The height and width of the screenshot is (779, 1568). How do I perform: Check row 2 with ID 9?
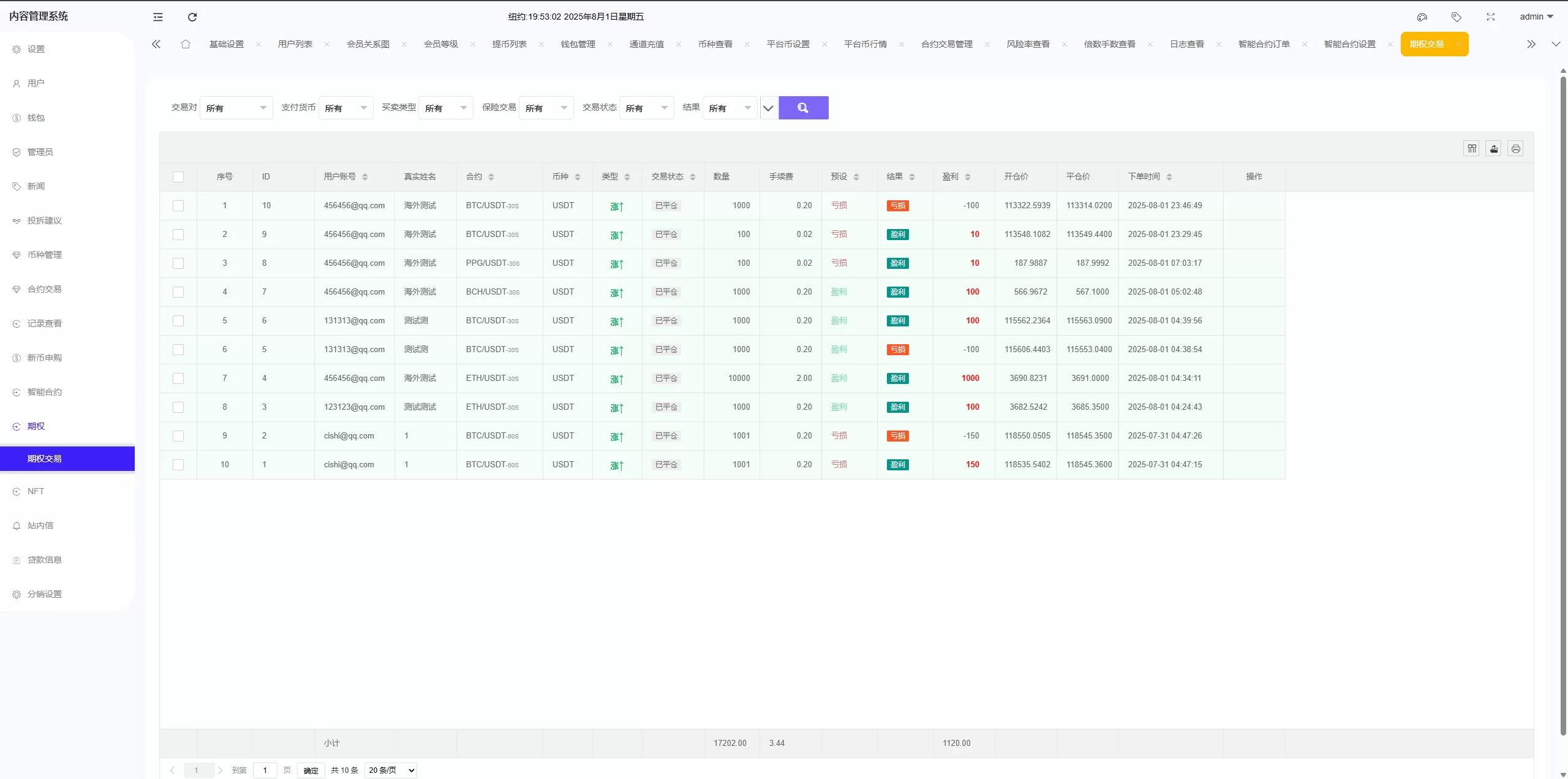(x=178, y=235)
